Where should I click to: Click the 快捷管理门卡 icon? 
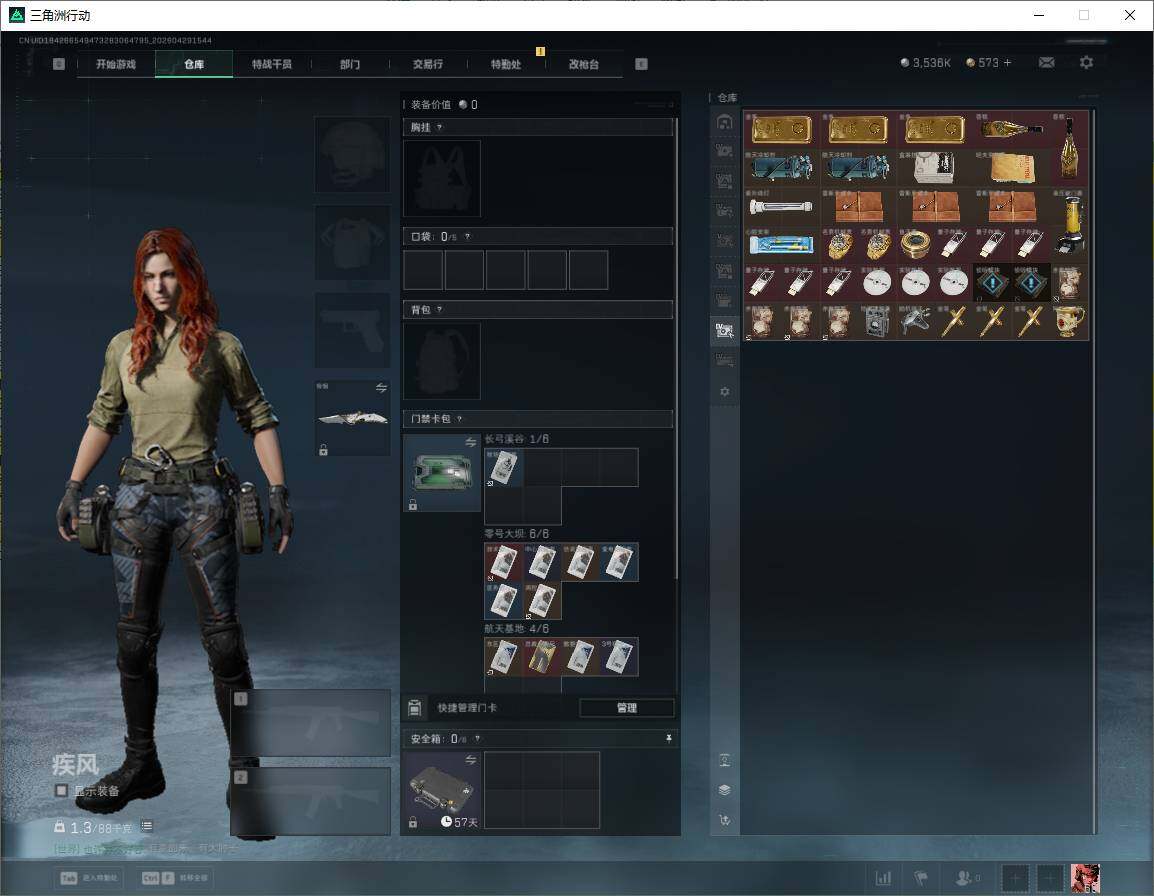[x=414, y=708]
